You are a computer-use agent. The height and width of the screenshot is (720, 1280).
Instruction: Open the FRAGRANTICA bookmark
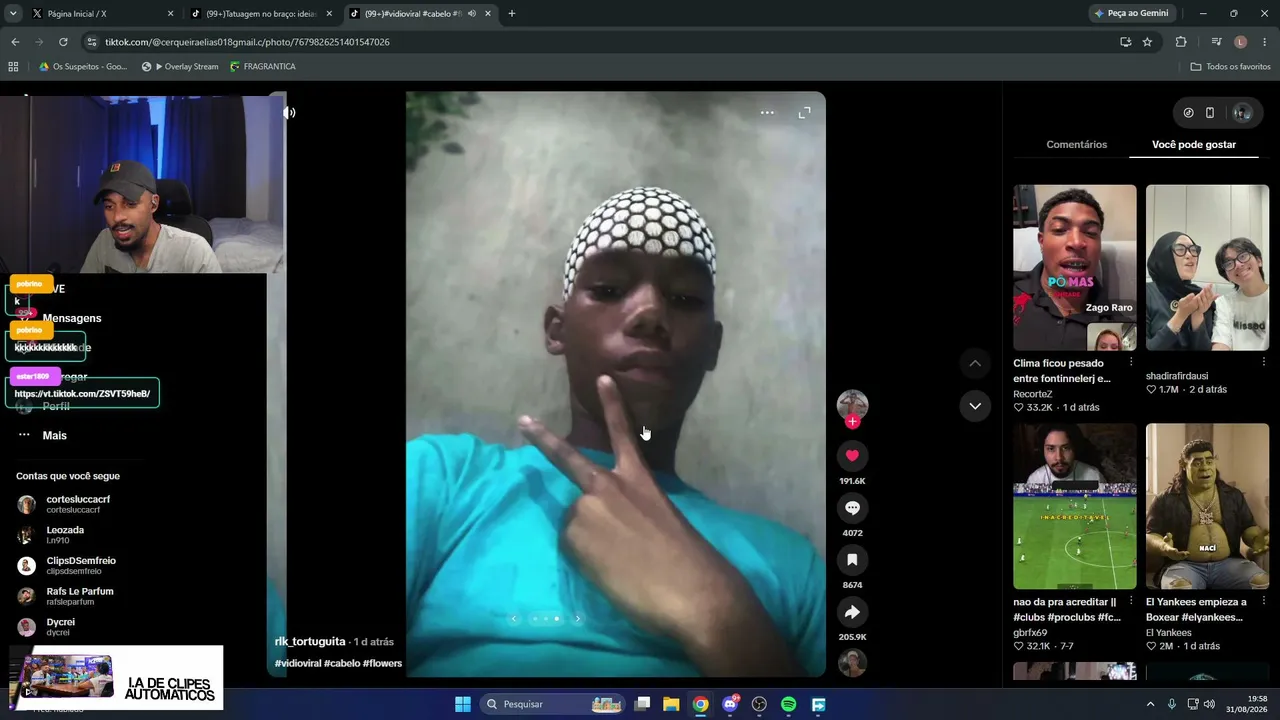(263, 67)
